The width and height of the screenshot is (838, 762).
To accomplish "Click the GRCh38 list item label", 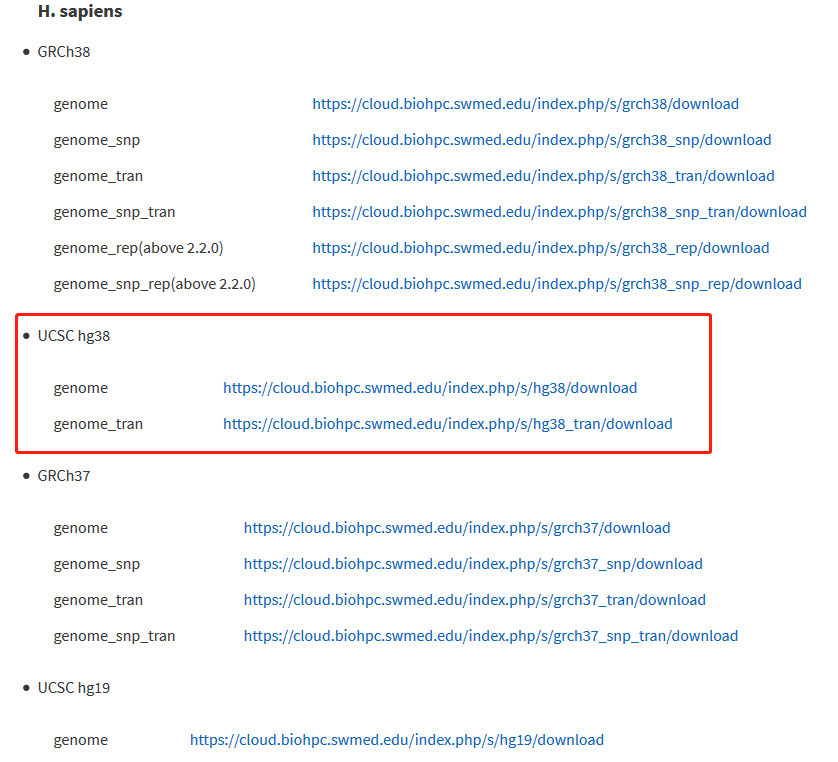I will tap(64, 52).
